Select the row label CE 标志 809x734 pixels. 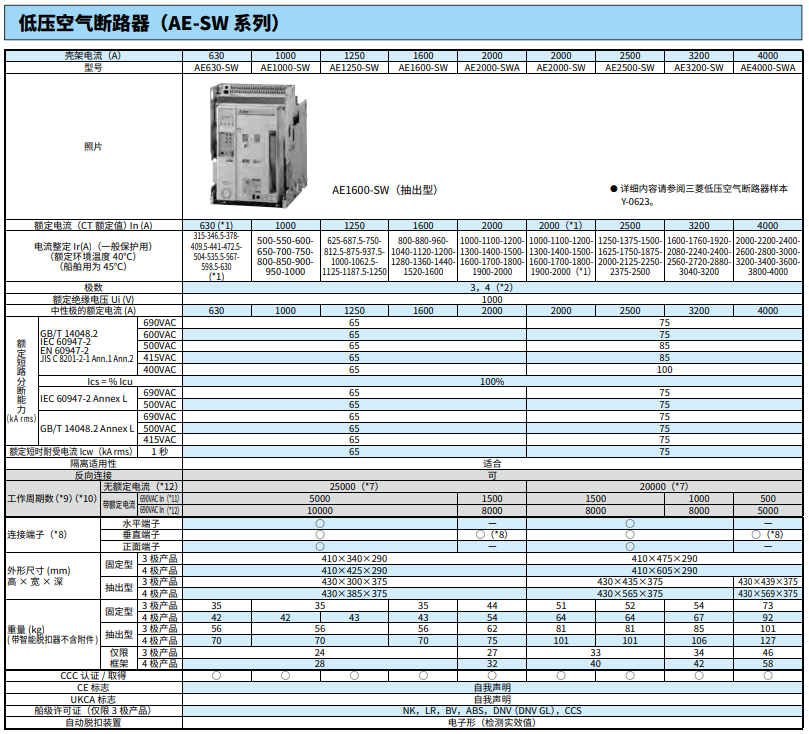pos(93,688)
